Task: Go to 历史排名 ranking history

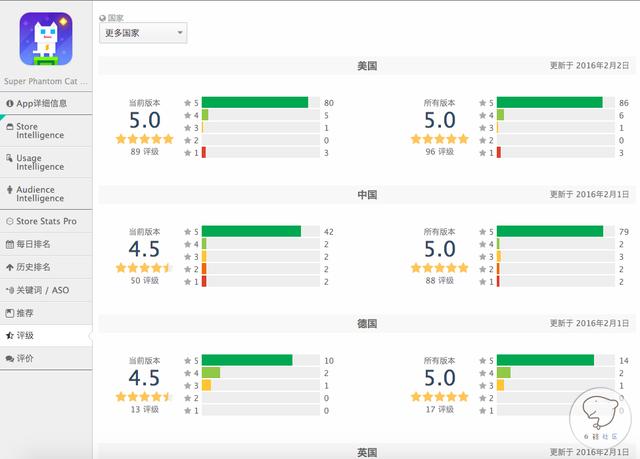Action: tap(46, 267)
